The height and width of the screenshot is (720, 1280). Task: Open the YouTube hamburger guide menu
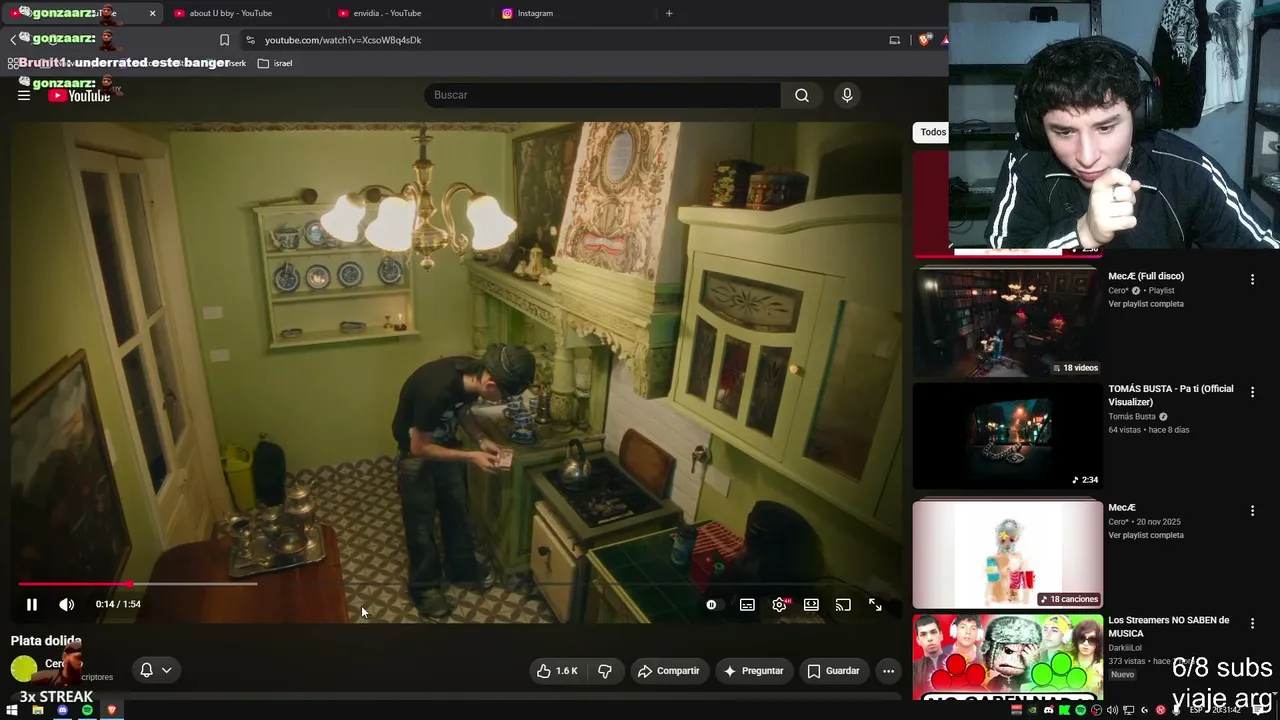tap(24, 95)
